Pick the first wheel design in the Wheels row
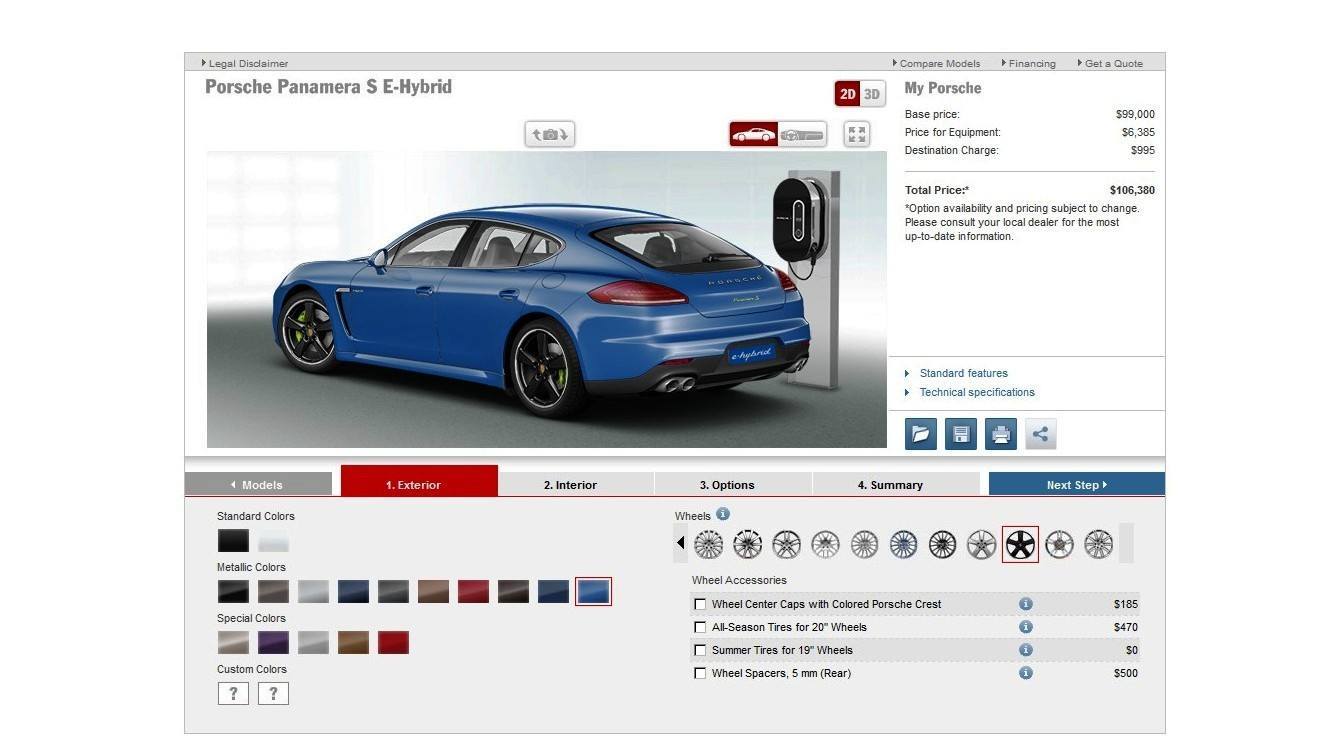The width and height of the screenshot is (1326, 742). tap(708, 544)
